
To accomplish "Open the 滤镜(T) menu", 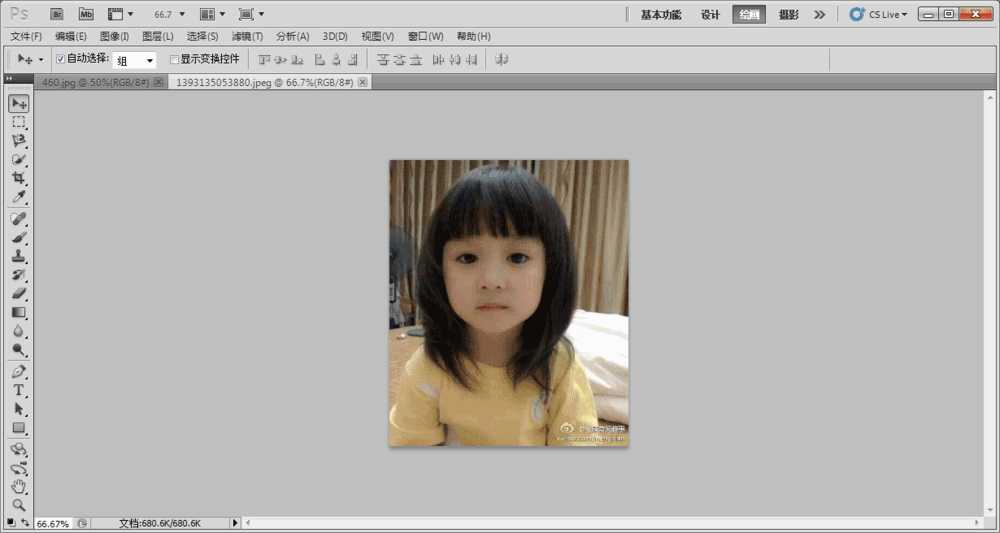I will (x=247, y=36).
